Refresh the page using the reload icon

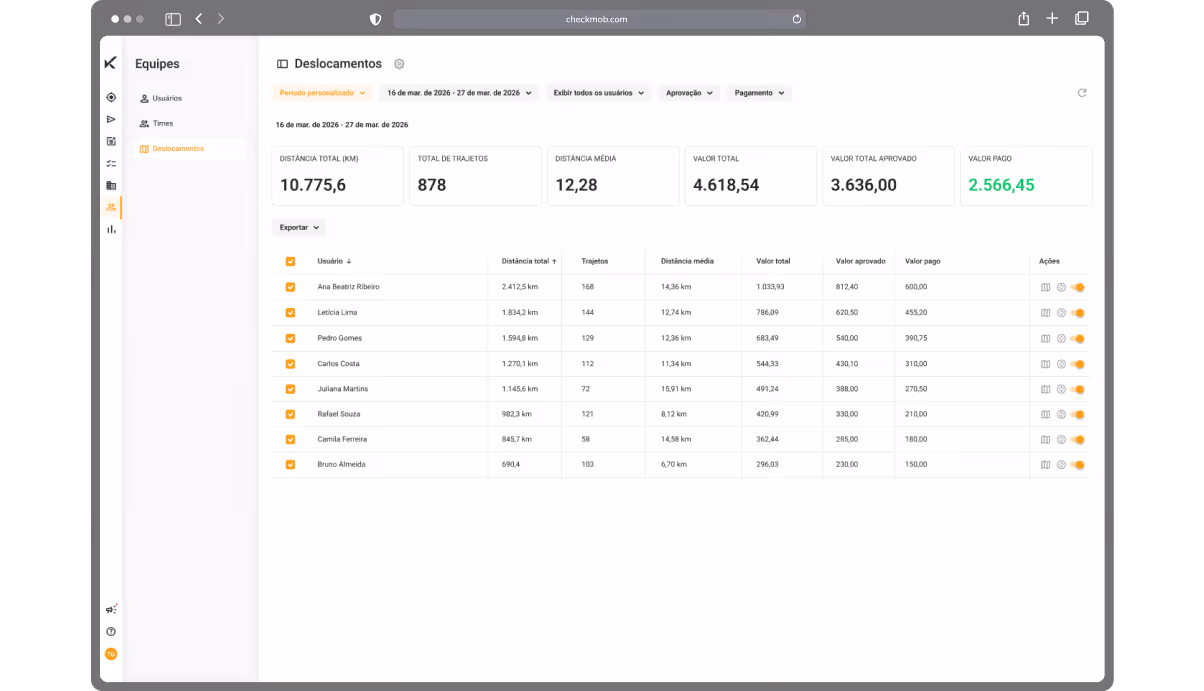tap(1082, 93)
